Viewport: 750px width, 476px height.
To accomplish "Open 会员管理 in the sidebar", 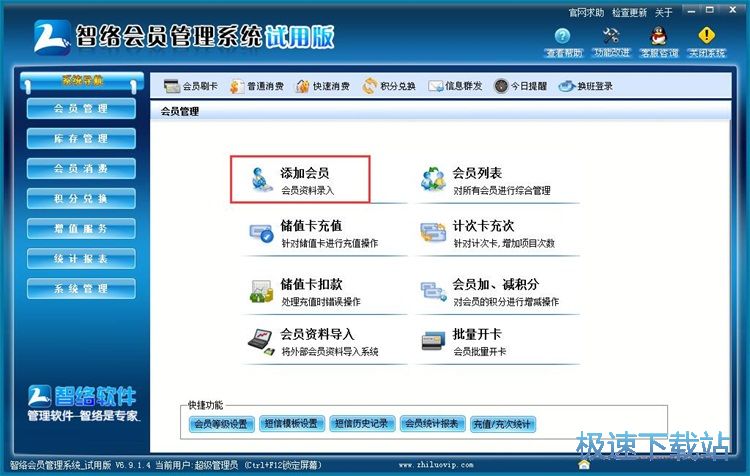I will click(x=81, y=109).
